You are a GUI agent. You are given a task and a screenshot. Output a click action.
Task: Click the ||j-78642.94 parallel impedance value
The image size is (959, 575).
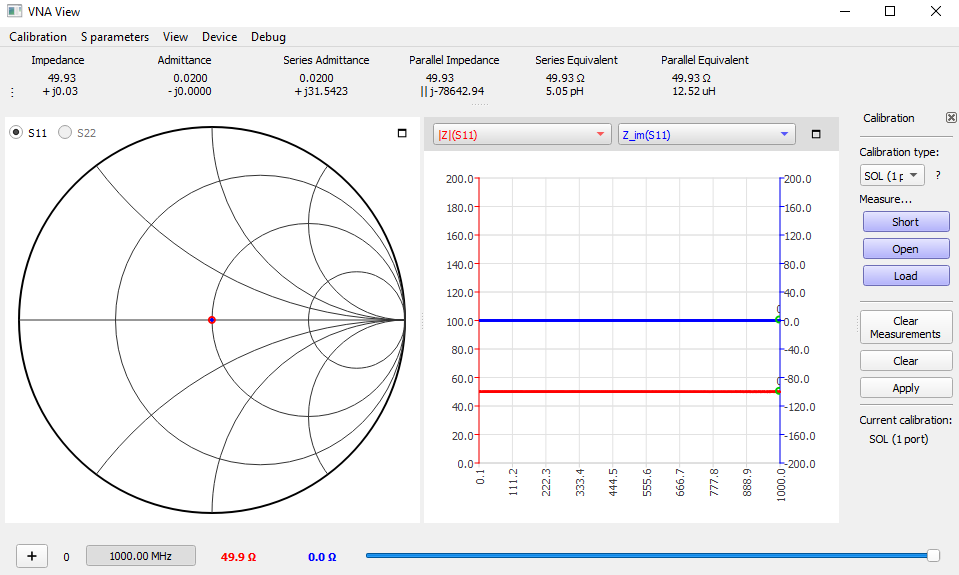(452, 91)
